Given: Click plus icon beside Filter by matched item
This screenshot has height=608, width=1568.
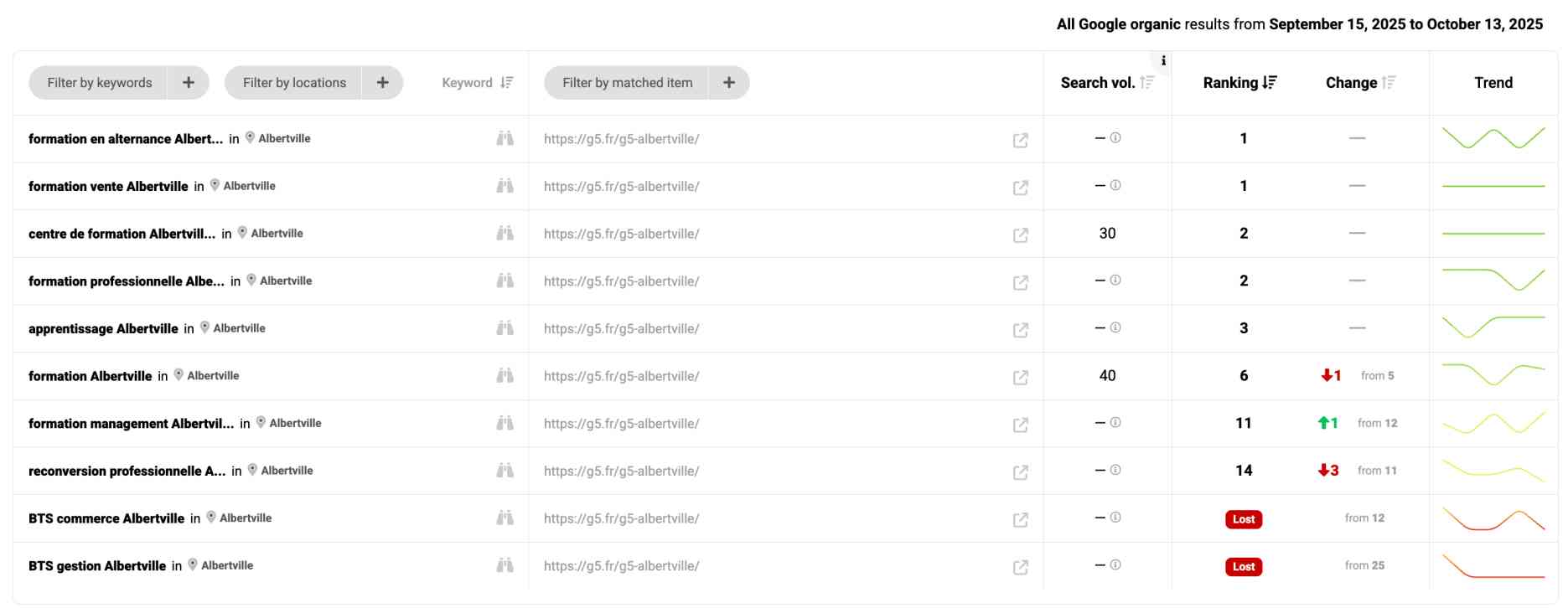Looking at the screenshot, I should (x=729, y=83).
